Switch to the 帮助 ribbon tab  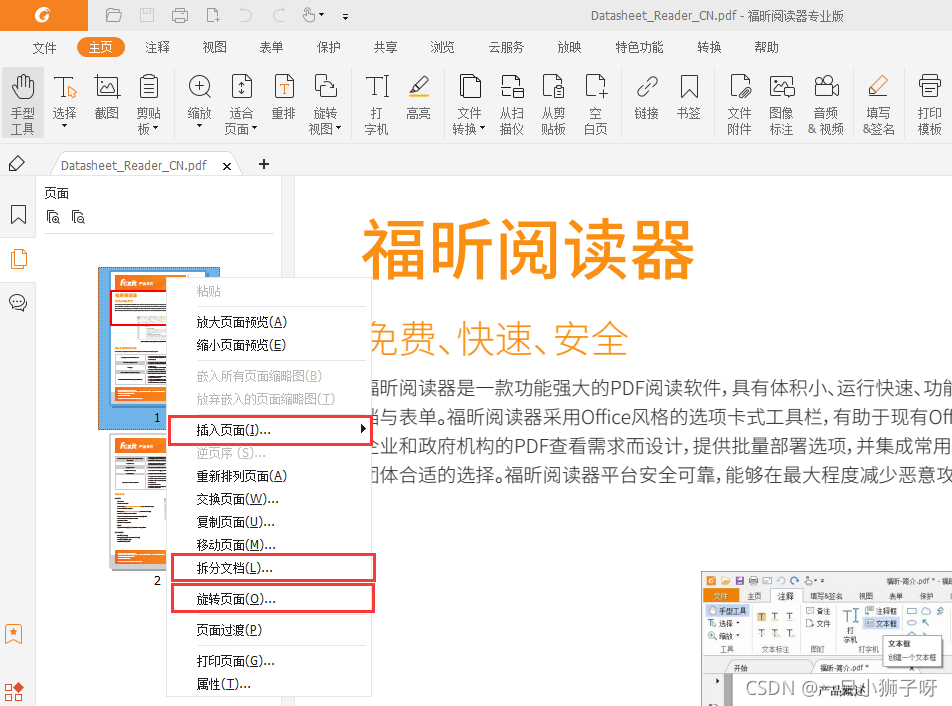[766, 47]
